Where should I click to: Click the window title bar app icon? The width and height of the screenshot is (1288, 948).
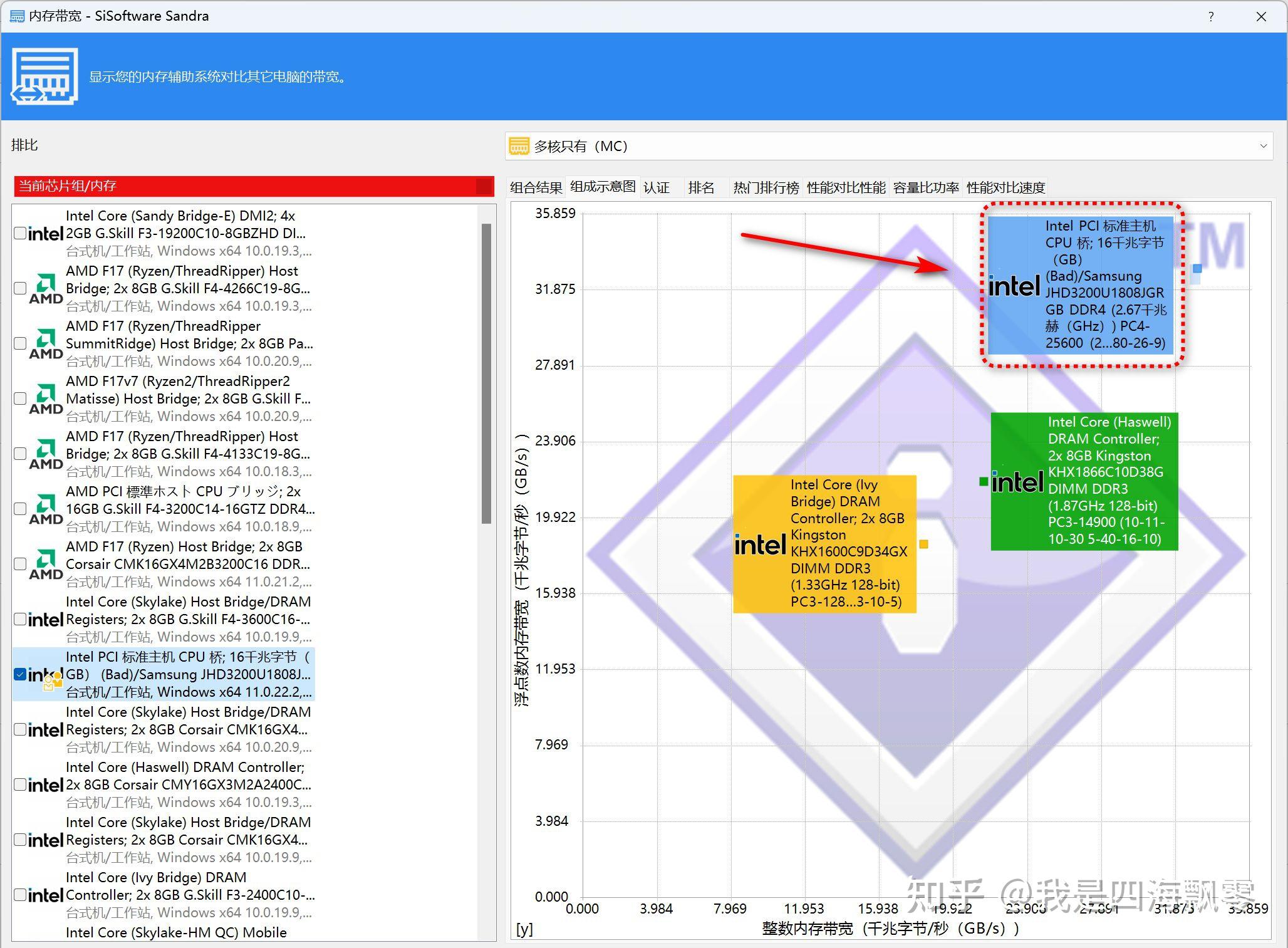[17, 16]
